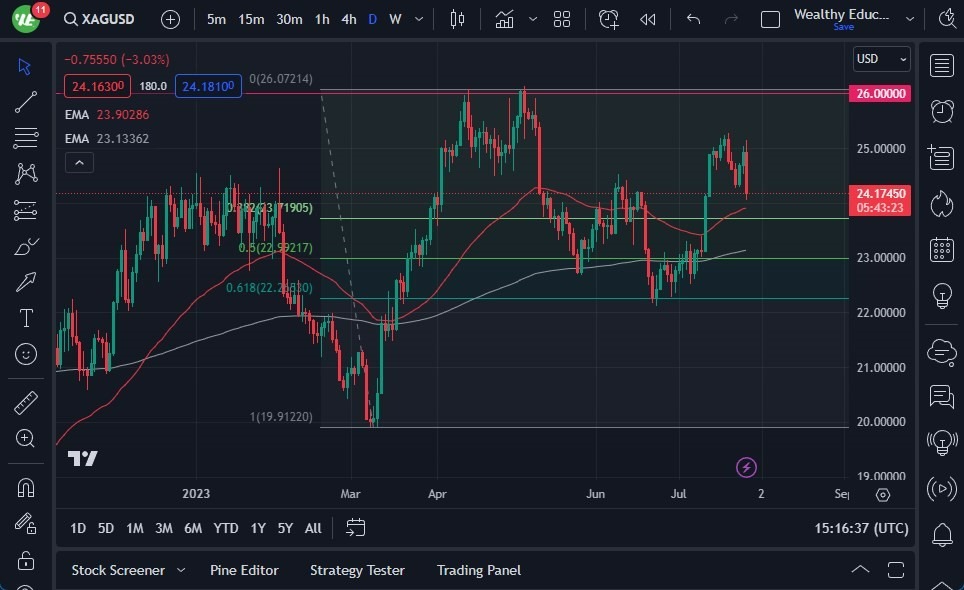This screenshot has height=590, width=964.
Task: Open the Brush drawing tool
Action: coord(26,246)
